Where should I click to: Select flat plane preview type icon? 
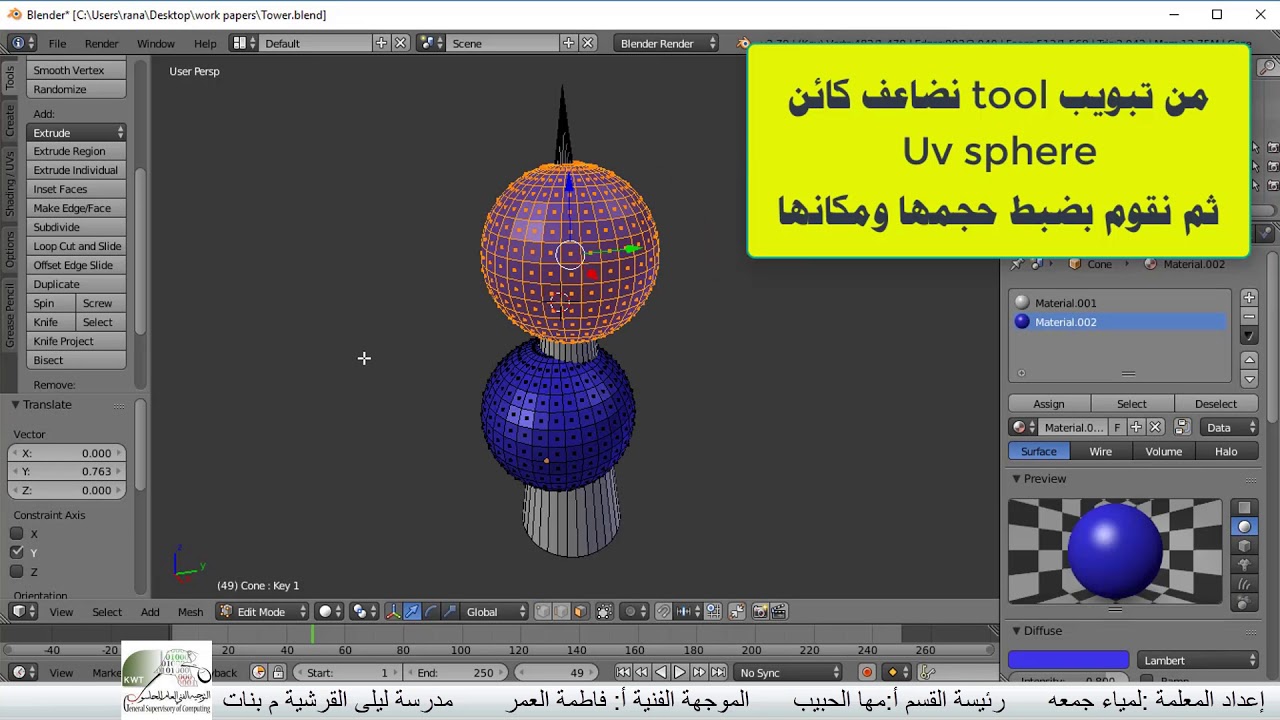click(x=1244, y=508)
